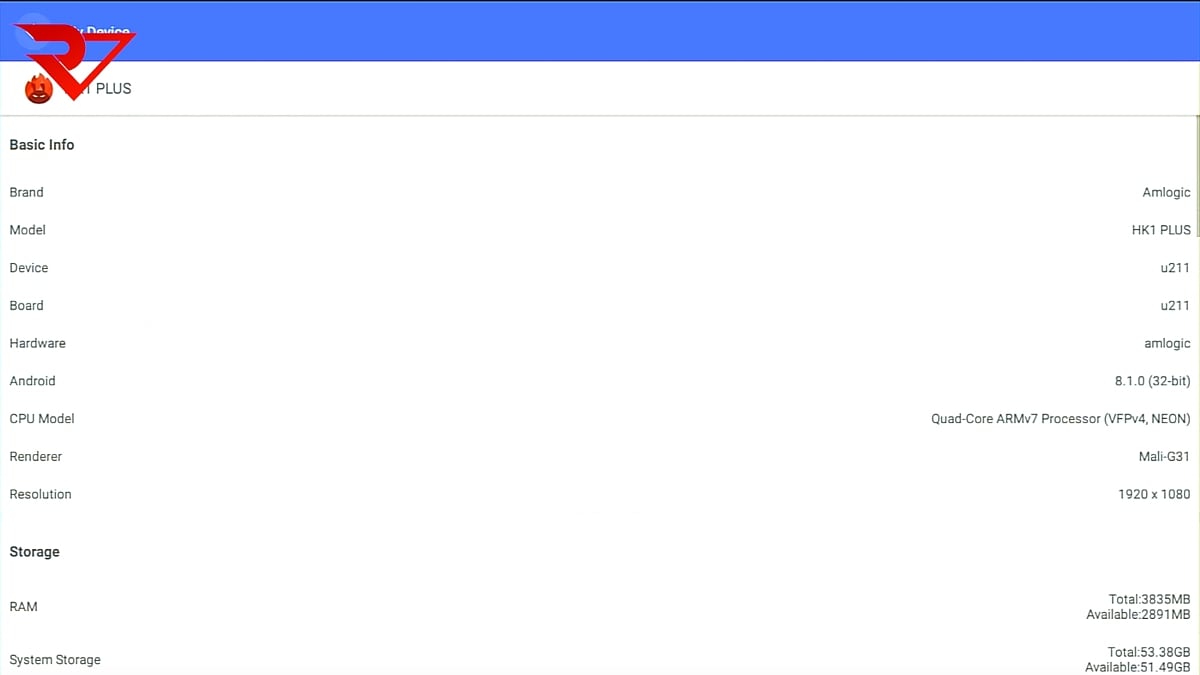Click the 'My Device' header title
1200x675 pixels.
click(108, 32)
